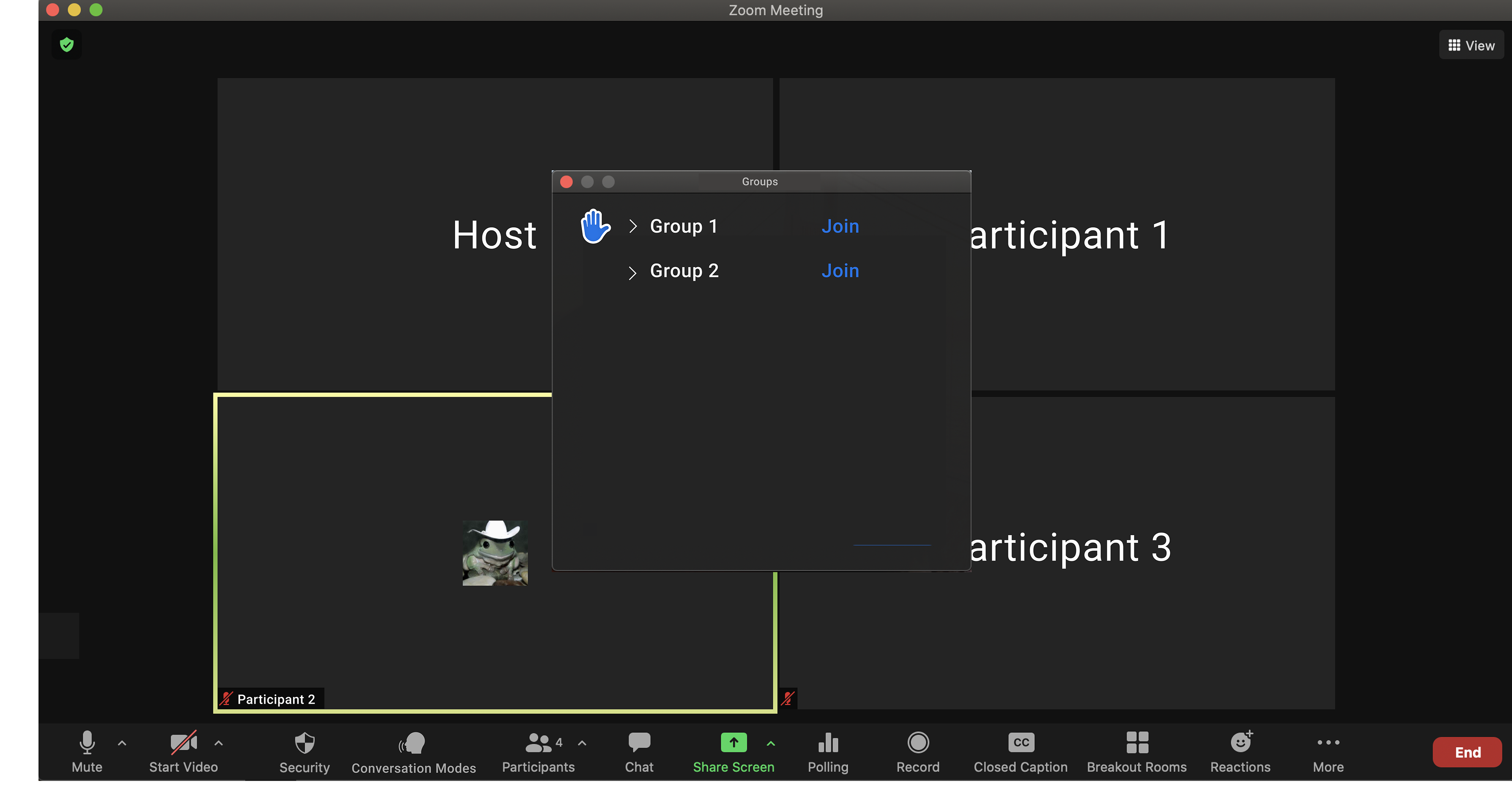Image resolution: width=1512 pixels, height=795 pixels.
Task: Open sharing options arrow beside Share Screen
Action: (771, 743)
